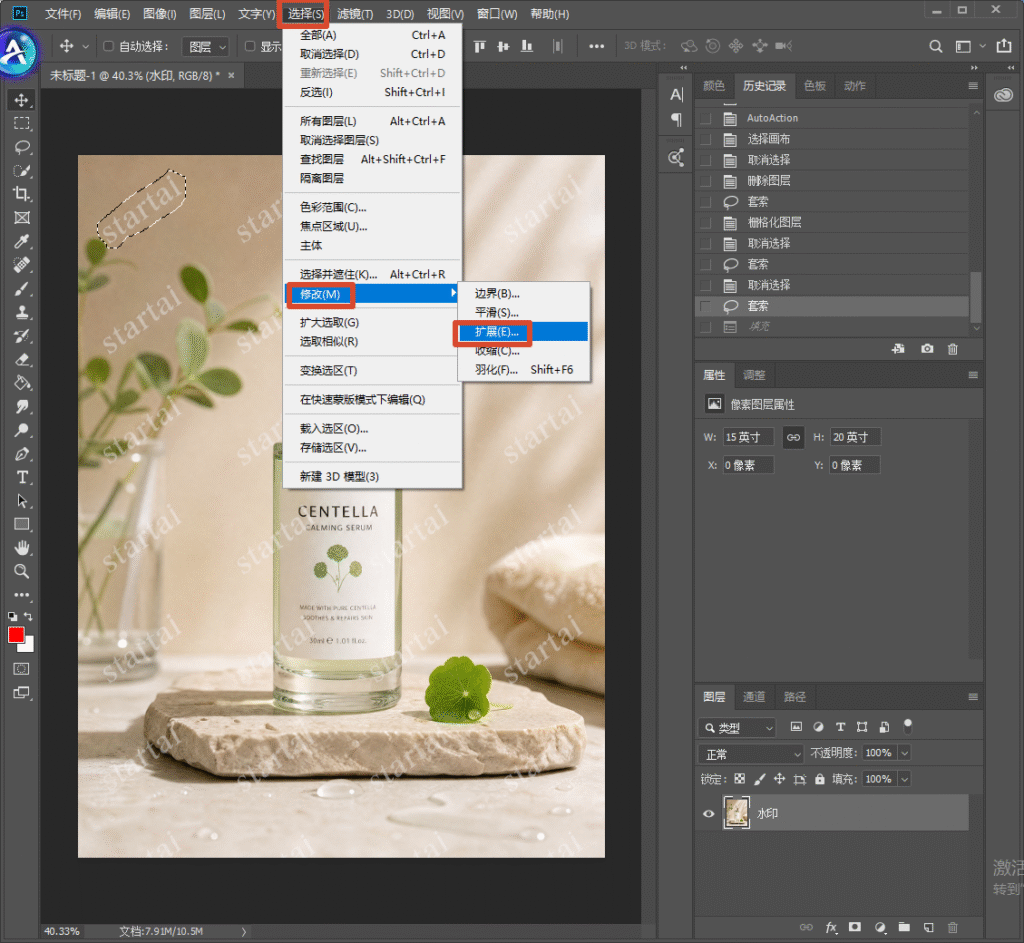Toggle link width and height button

pos(793,437)
